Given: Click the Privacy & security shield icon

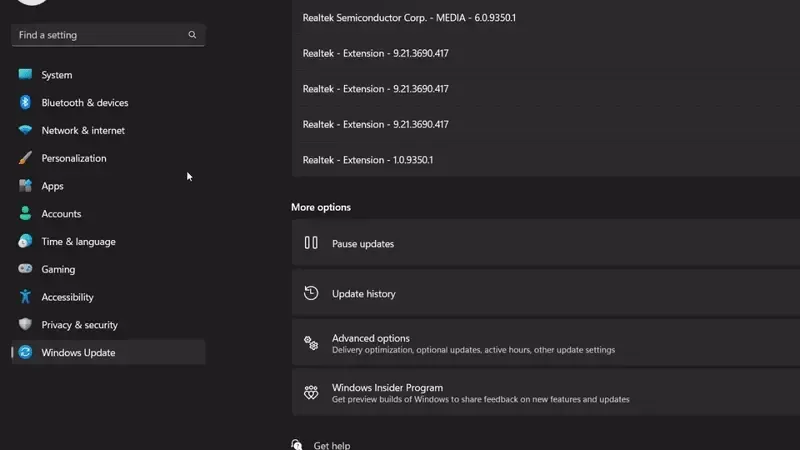Looking at the screenshot, I should point(25,325).
